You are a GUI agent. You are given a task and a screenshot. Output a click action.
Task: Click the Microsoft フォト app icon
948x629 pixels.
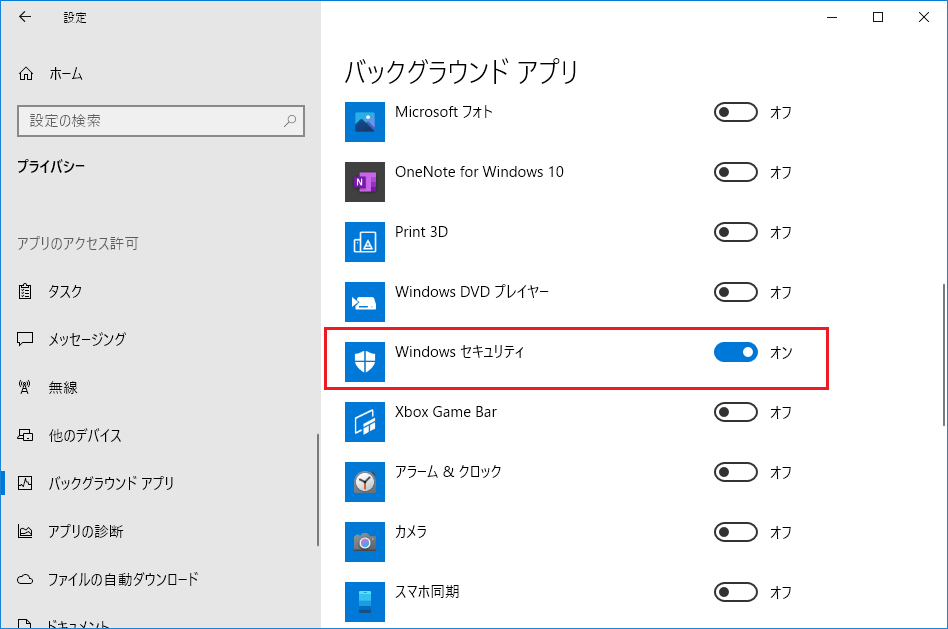365,122
